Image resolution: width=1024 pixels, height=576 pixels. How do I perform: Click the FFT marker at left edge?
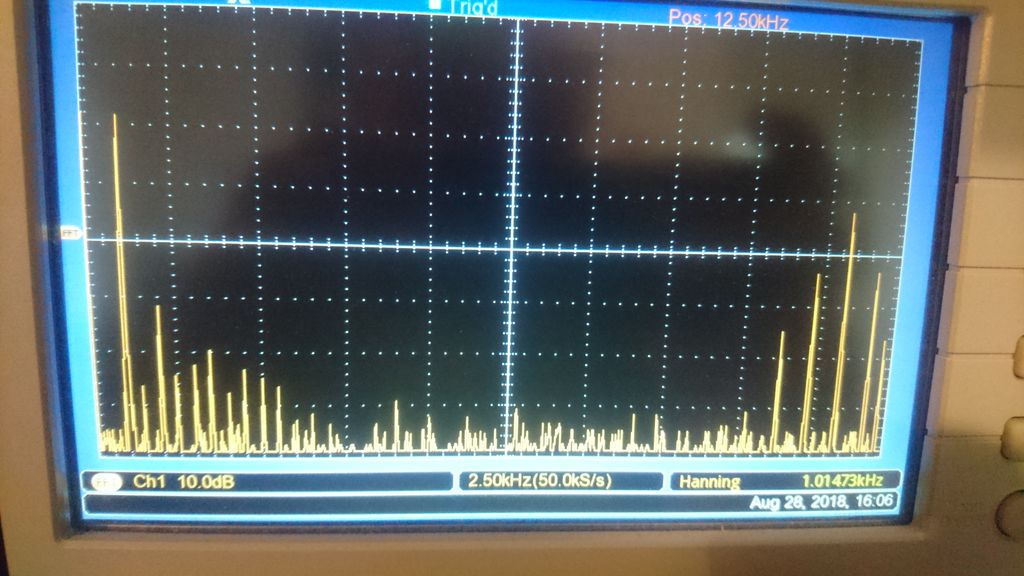coord(71,232)
